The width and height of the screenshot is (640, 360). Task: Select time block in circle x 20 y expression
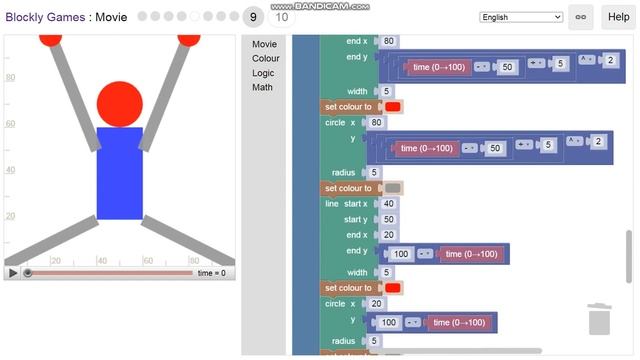click(459, 322)
